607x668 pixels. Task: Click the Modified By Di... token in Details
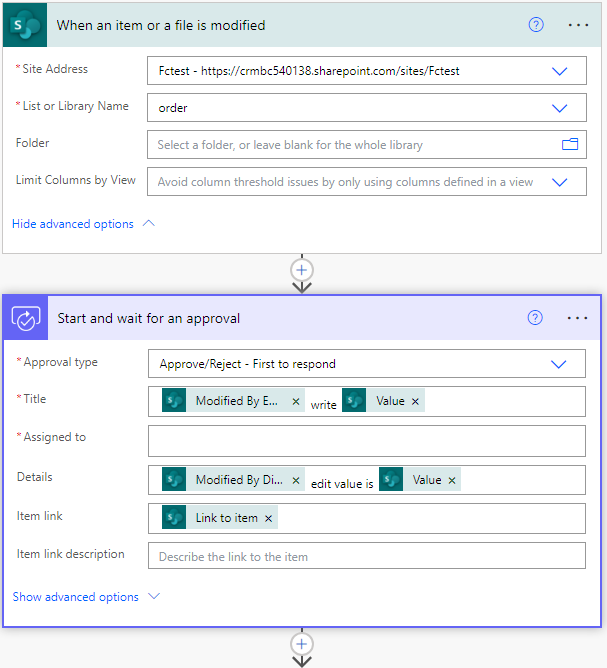pos(233,480)
